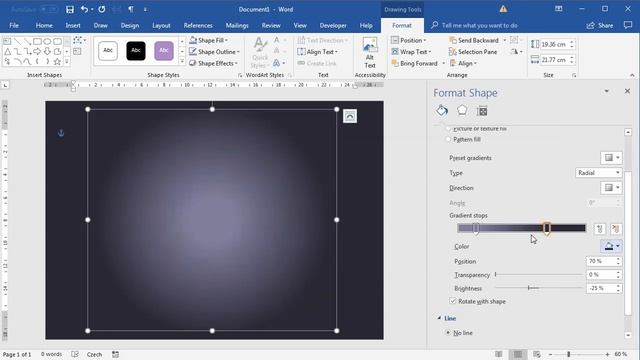
Task: Switch to the Insert tab
Action: point(73,25)
